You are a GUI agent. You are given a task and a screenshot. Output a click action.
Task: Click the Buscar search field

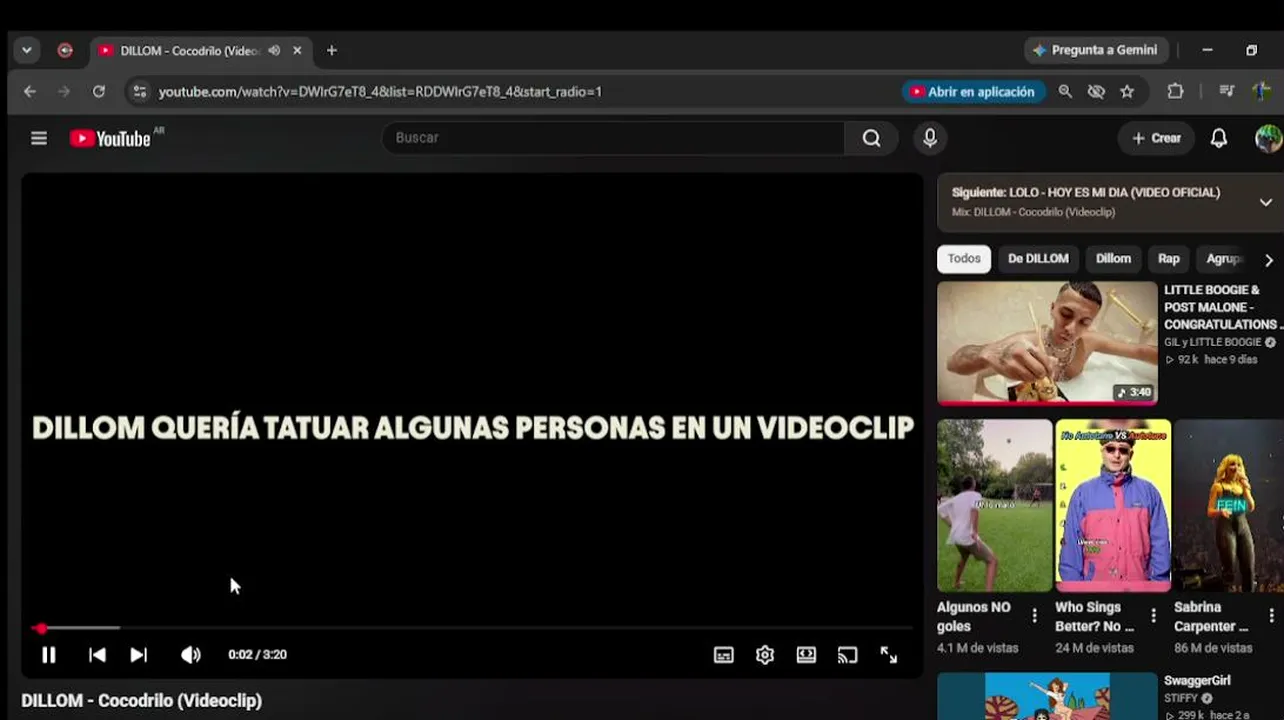click(x=613, y=138)
